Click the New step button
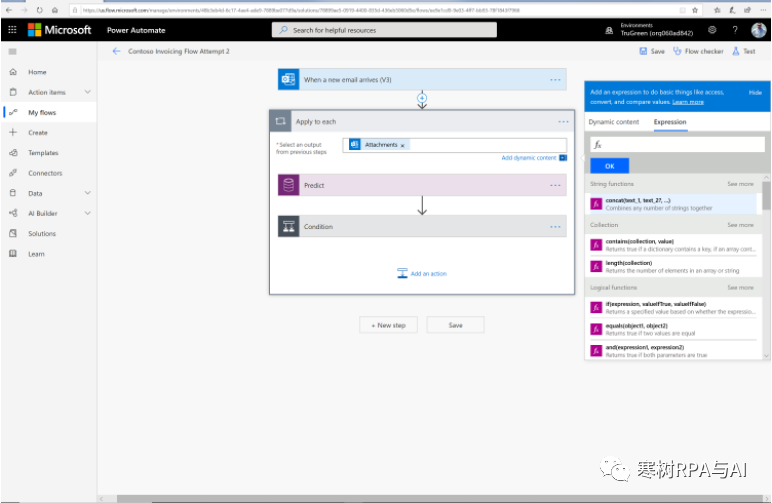The image size is (772, 503). [x=388, y=325]
